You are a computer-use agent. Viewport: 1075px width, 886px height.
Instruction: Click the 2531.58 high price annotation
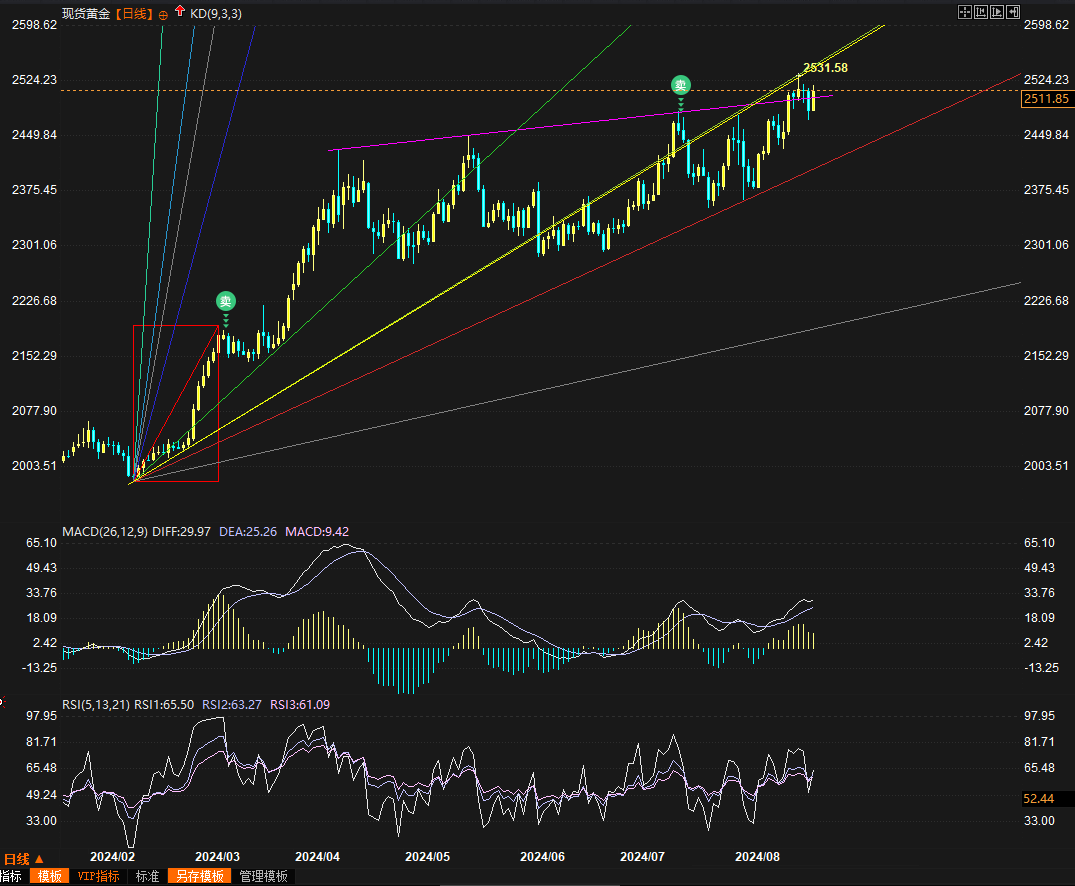(826, 68)
